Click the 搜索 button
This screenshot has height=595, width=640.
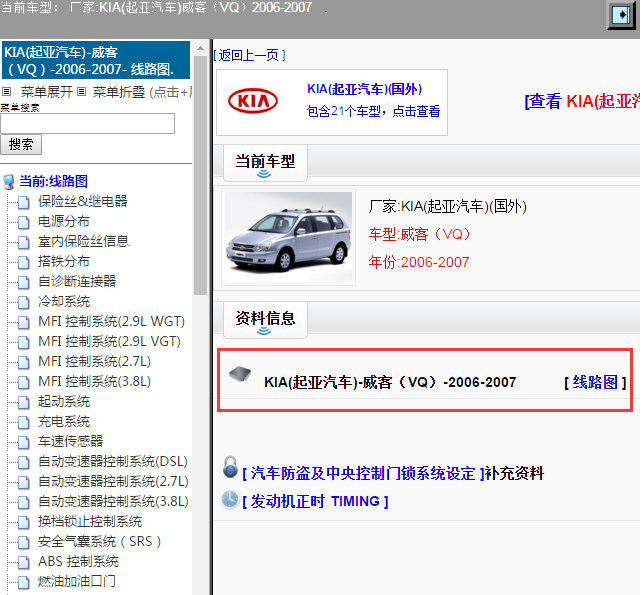coord(21,144)
